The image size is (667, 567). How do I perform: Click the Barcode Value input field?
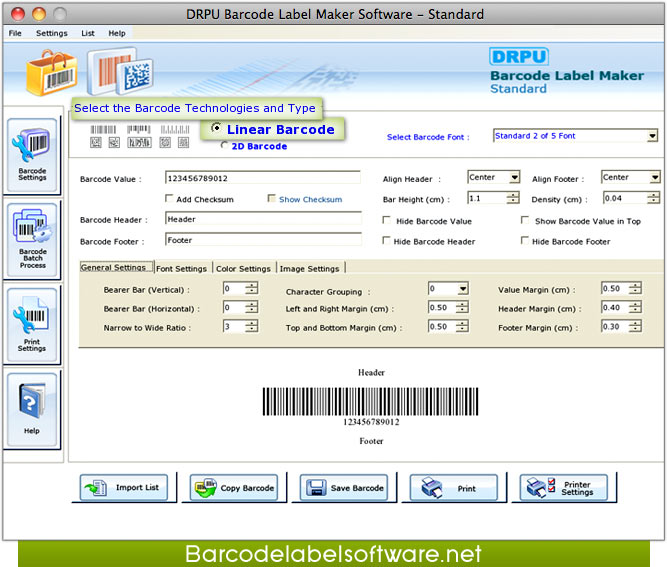[262, 178]
